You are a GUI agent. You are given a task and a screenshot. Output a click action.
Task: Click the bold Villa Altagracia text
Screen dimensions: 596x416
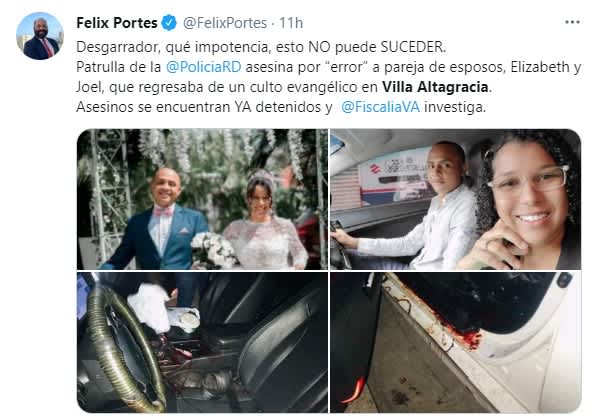point(435,87)
